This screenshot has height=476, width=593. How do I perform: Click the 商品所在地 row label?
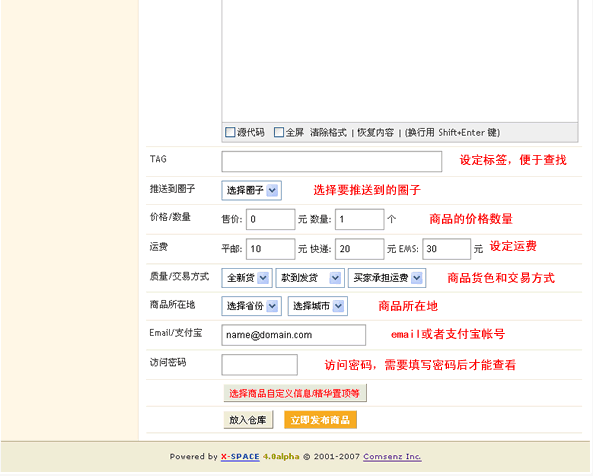coord(172,304)
